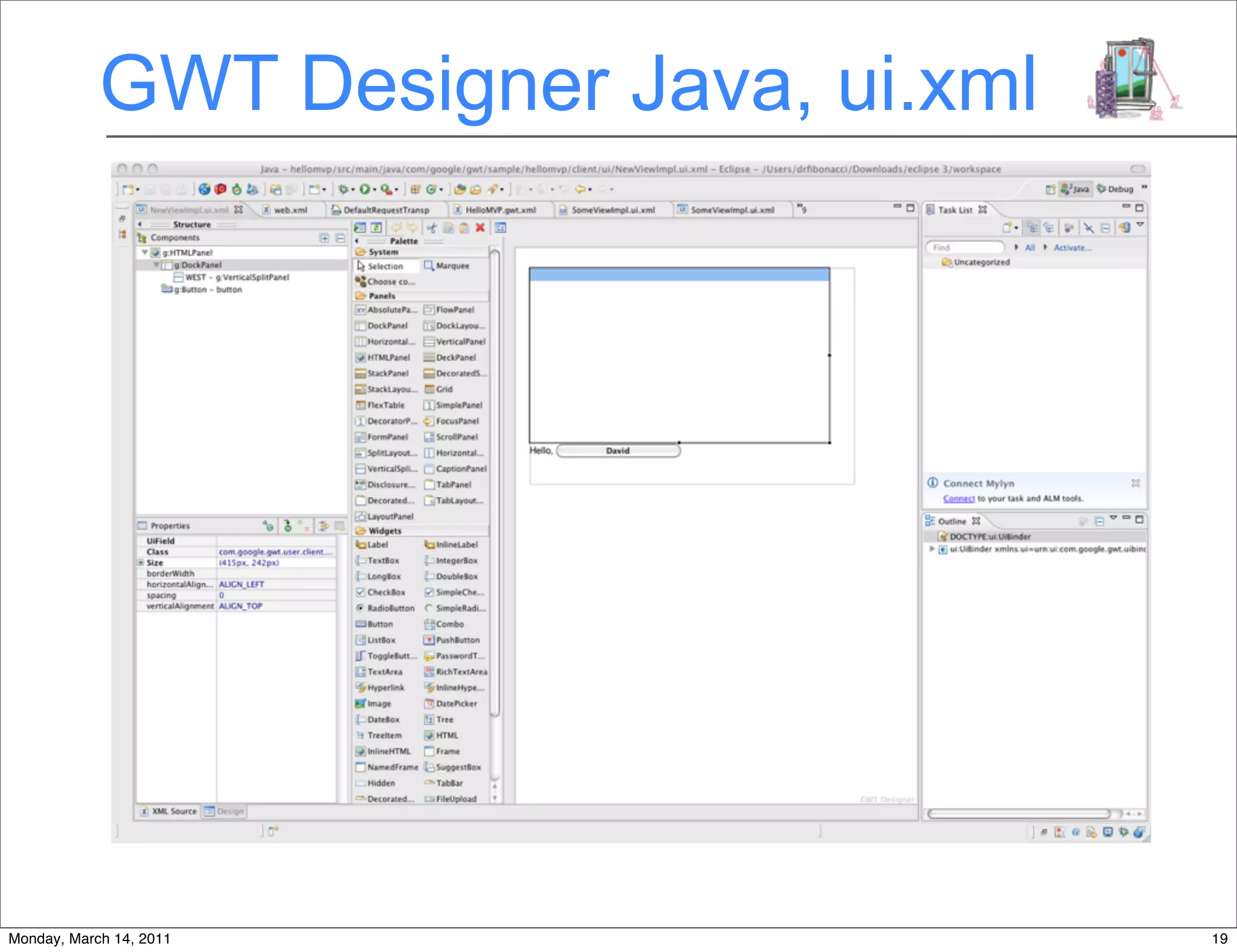Select the ScrollPanel palette item
The height and width of the screenshot is (952, 1237).
(x=451, y=437)
